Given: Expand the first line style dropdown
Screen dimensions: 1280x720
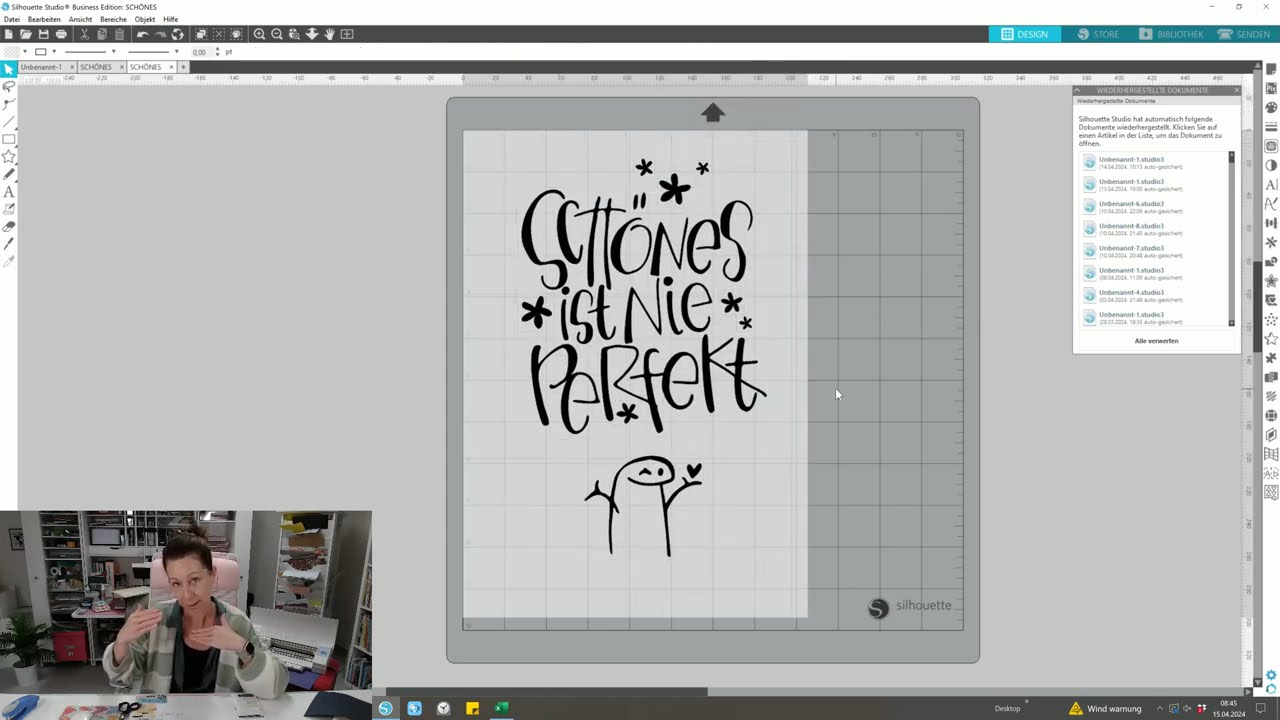Looking at the screenshot, I should point(114,52).
